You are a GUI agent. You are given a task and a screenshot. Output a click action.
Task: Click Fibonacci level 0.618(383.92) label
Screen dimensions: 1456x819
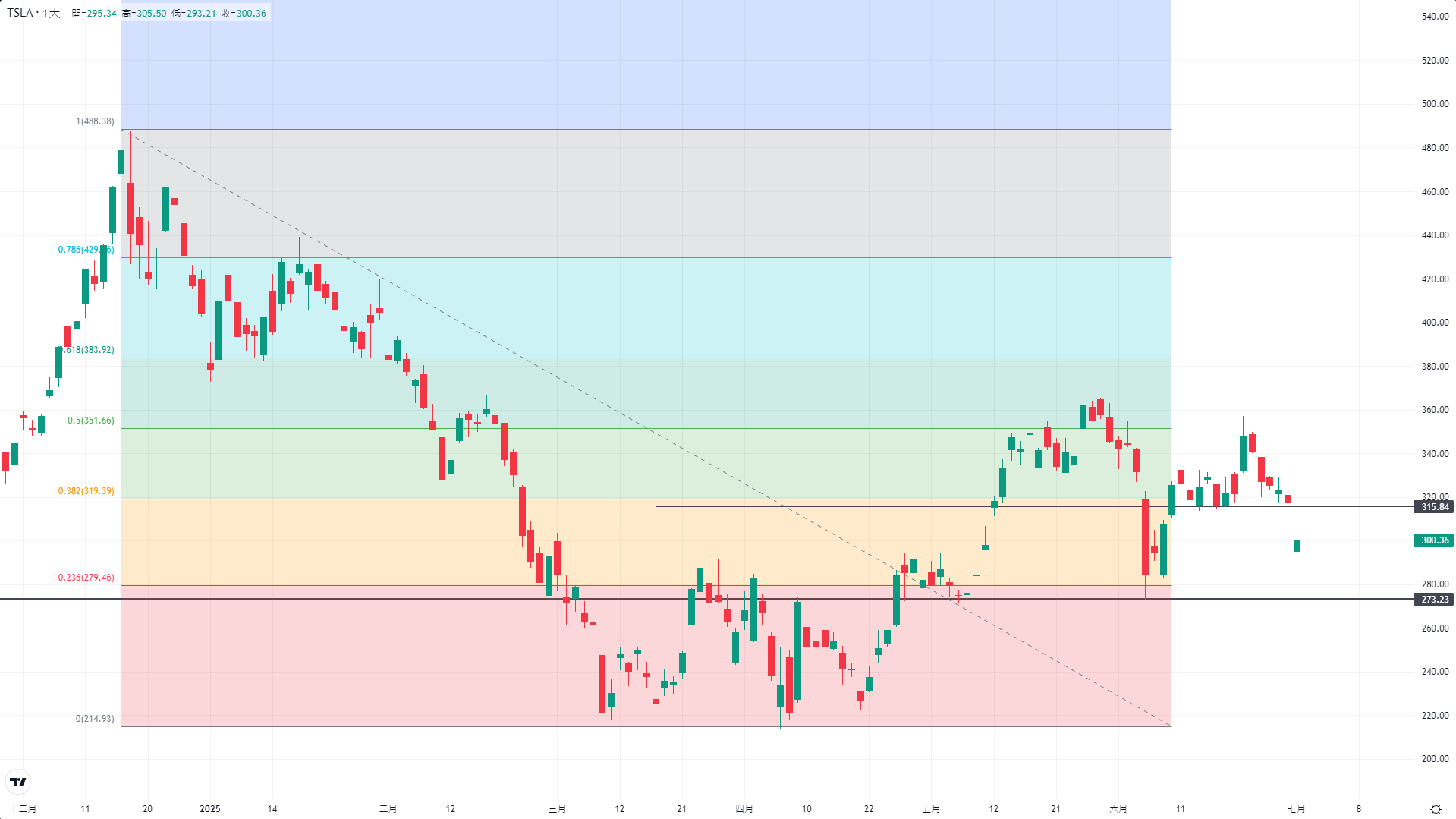pyautogui.click(x=87, y=350)
